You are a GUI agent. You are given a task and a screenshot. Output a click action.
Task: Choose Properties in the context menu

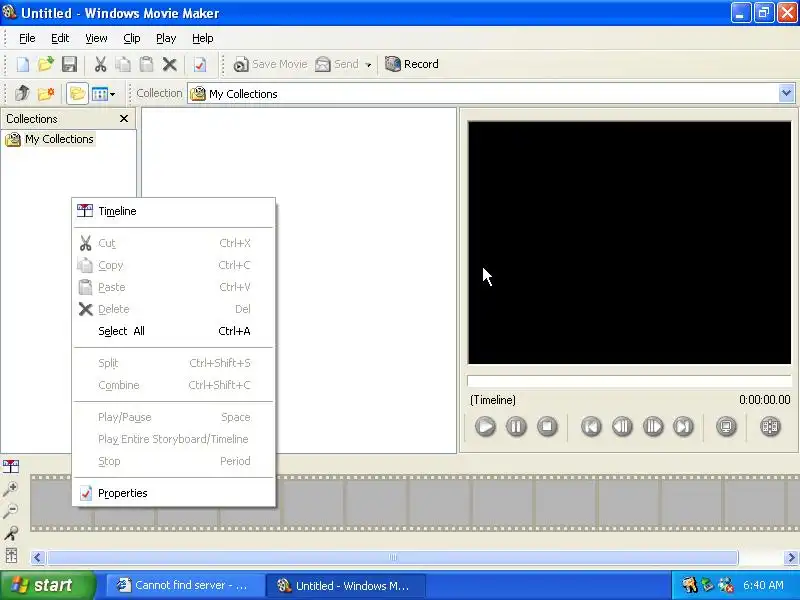pyautogui.click(x=173, y=493)
